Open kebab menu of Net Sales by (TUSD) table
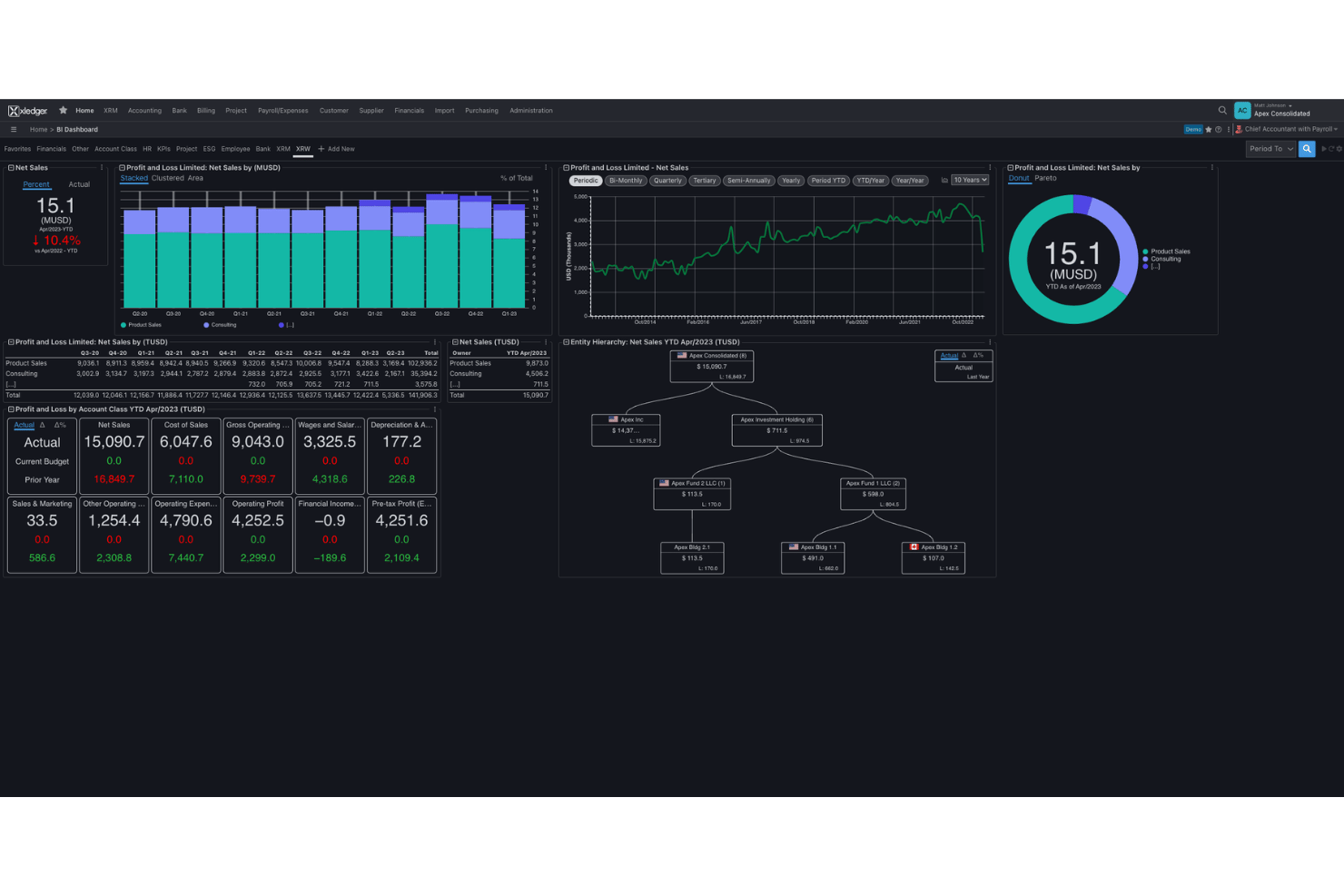Screen dimensions: 1344x896 tap(435, 342)
